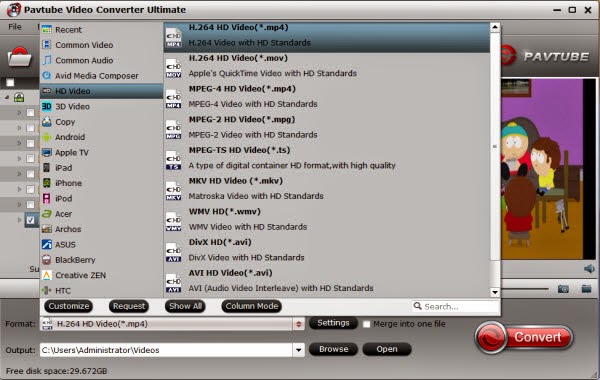Click the DivX HD AVI format icon

(x=173, y=252)
